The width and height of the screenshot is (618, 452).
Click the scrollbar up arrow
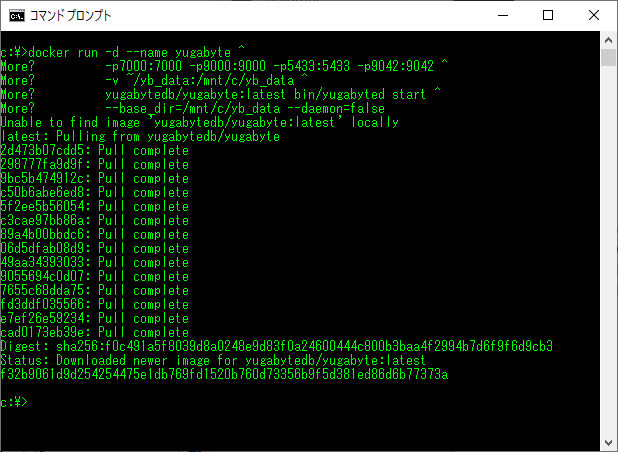click(608, 40)
